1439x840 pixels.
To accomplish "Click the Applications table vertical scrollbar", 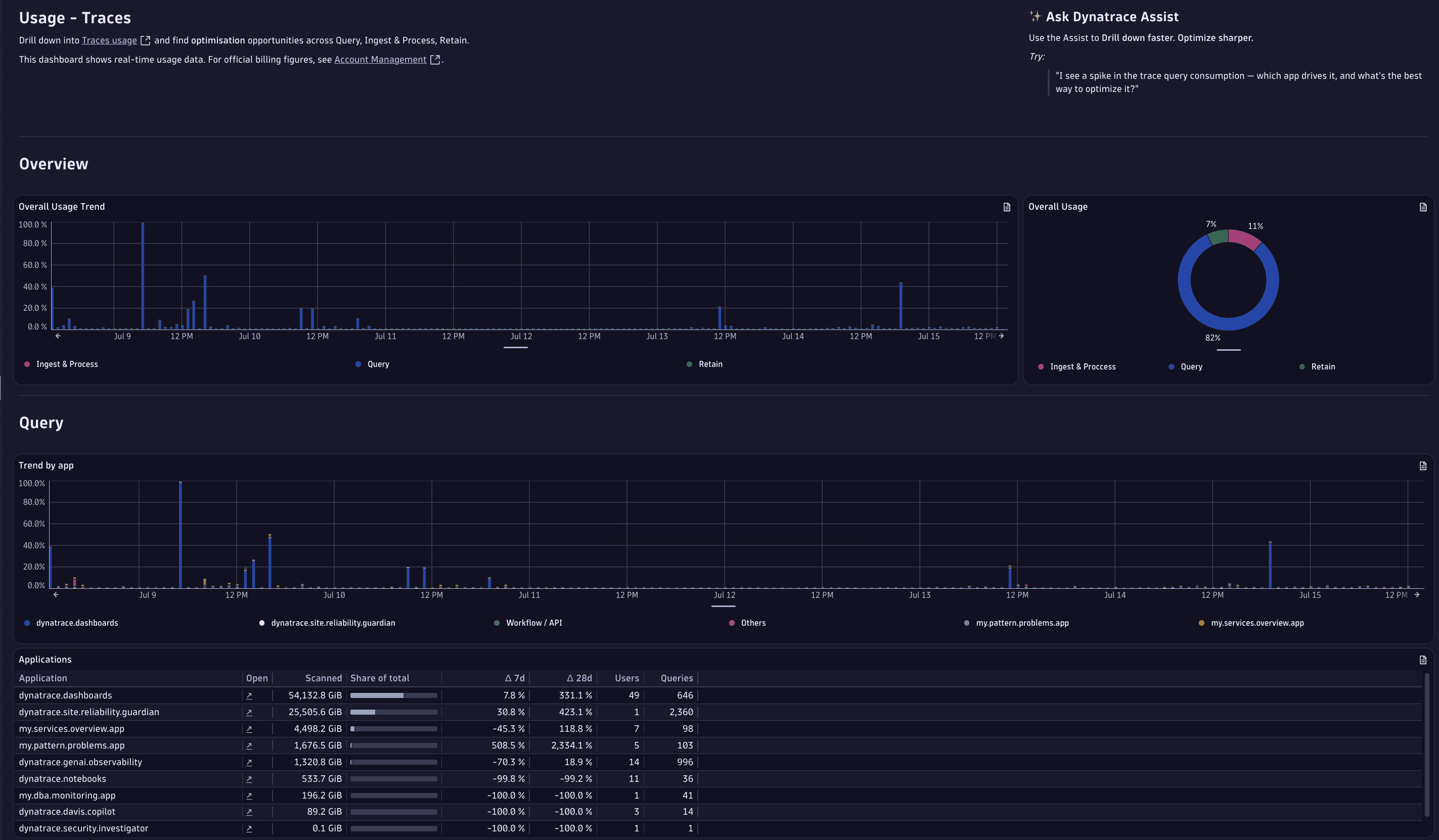I will (1426, 744).
